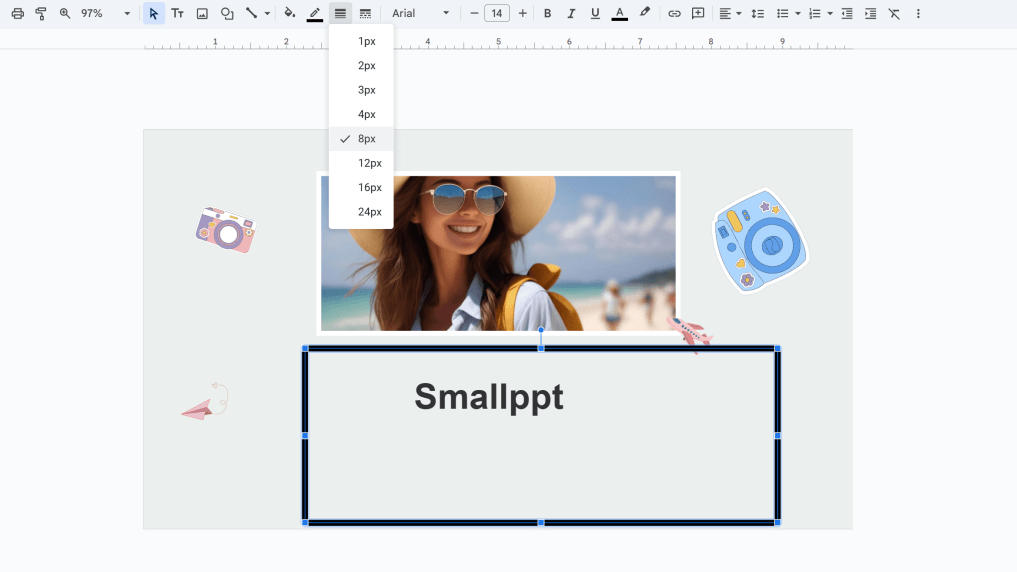Image resolution: width=1017 pixels, height=572 pixels.
Task: Click the Insert link icon
Action: pyautogui.click(x=675, y=13)
